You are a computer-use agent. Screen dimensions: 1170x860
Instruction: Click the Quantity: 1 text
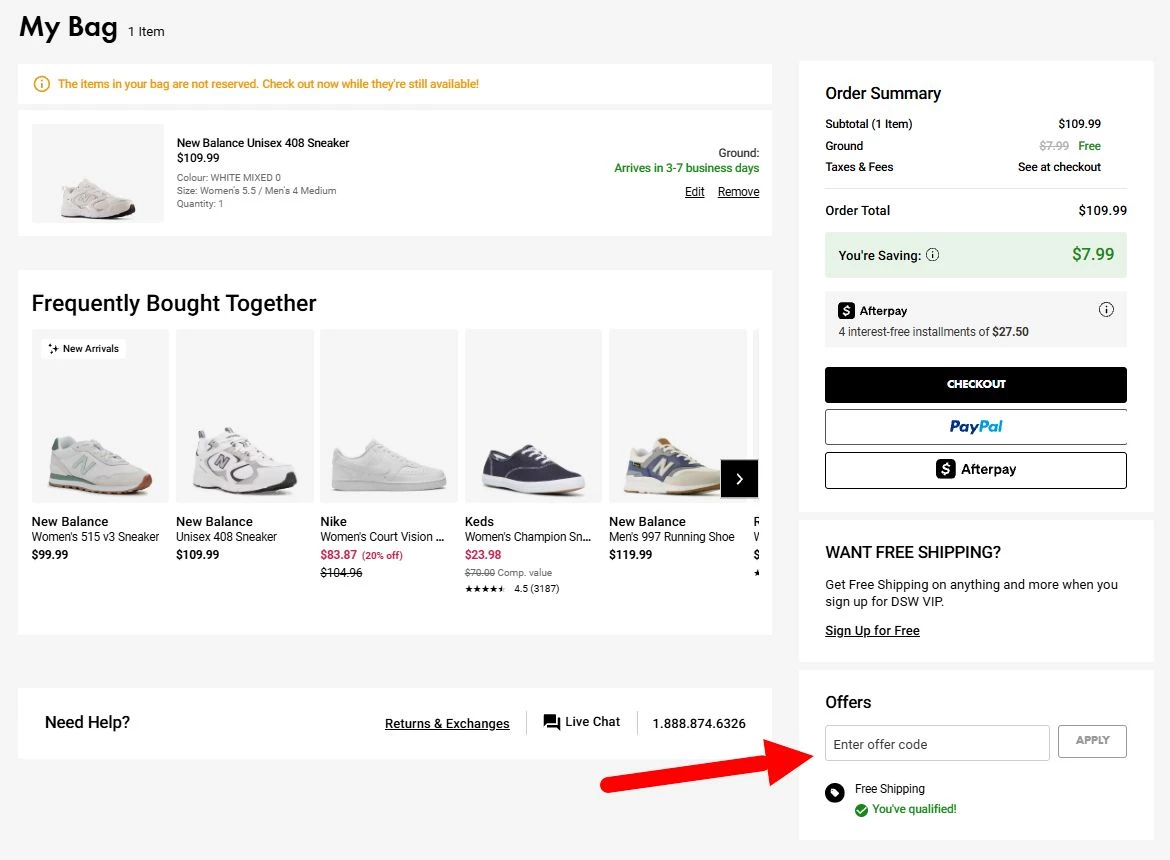(199, 204)
